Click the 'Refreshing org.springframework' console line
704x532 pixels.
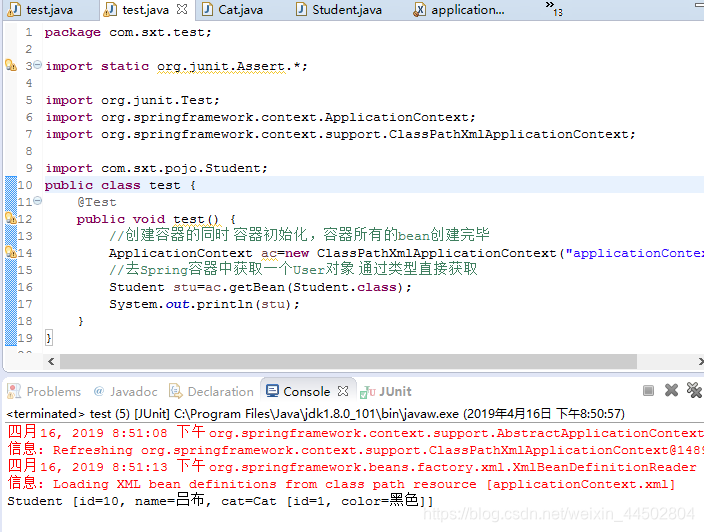356,449
